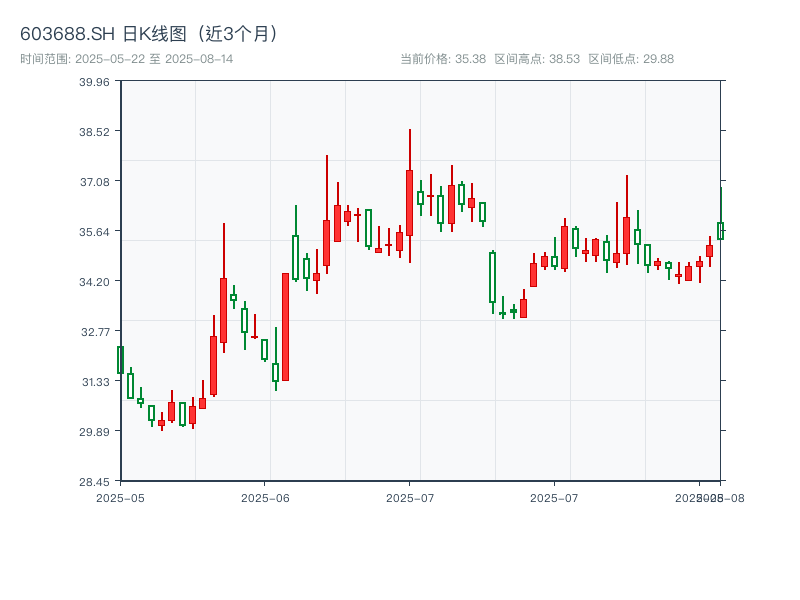Click the "时间范围: 2025-05-22 至 2025-08-14" text
Screen dimensions: 800x600
coord(127,59)
